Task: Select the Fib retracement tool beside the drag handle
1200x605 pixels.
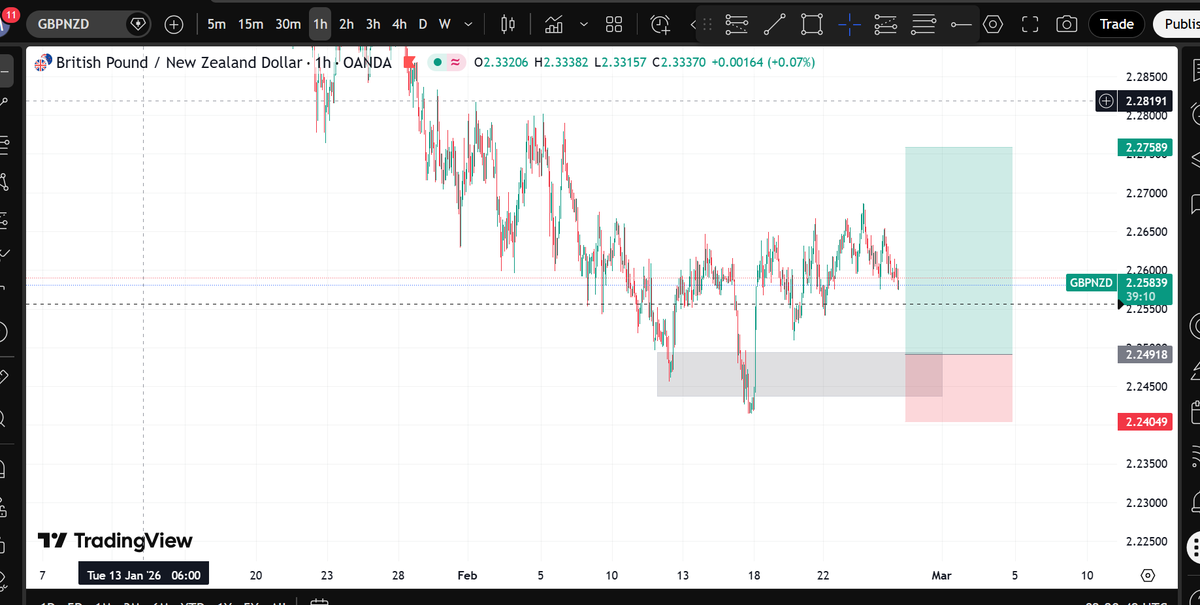Action: 737,23
